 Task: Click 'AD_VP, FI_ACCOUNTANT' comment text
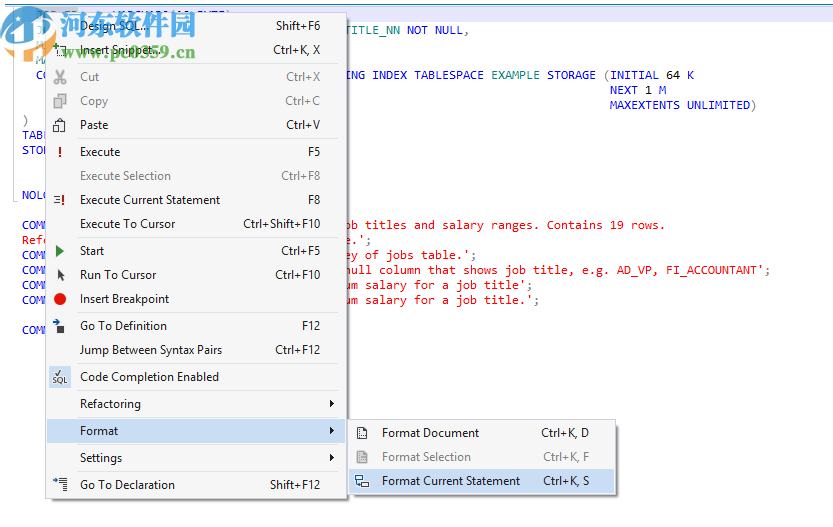click(686, 270)
